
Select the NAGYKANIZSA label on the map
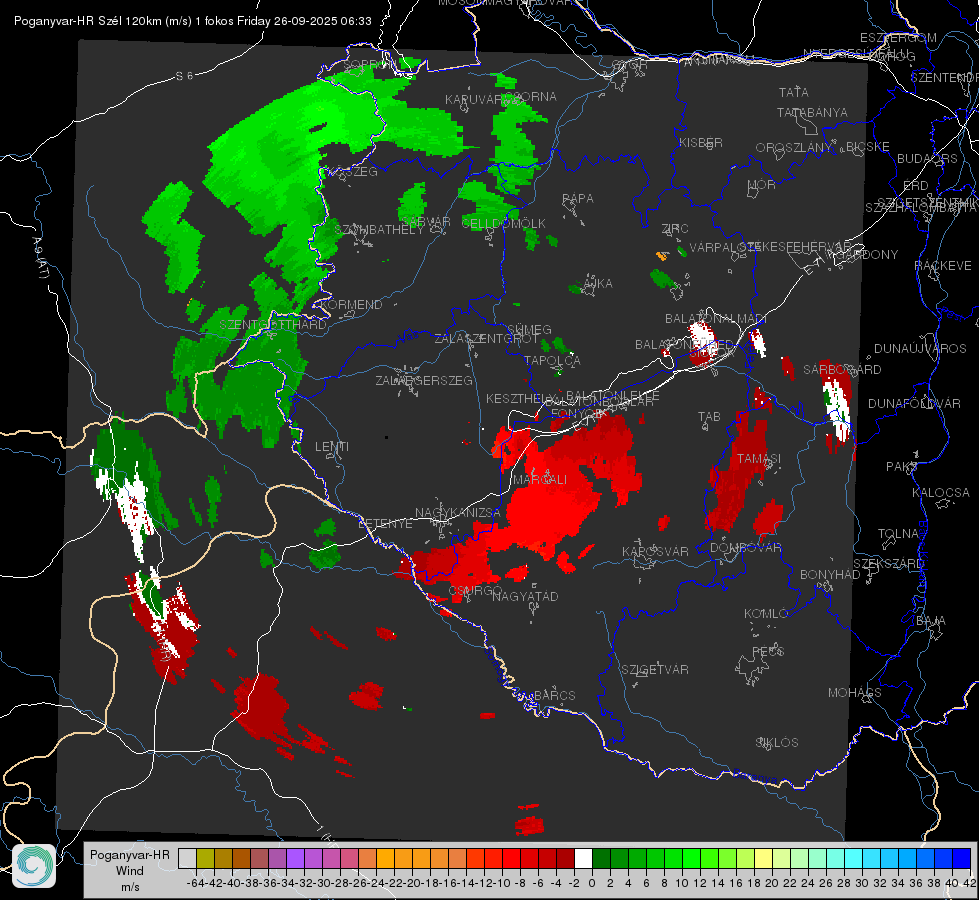(458, 513)
